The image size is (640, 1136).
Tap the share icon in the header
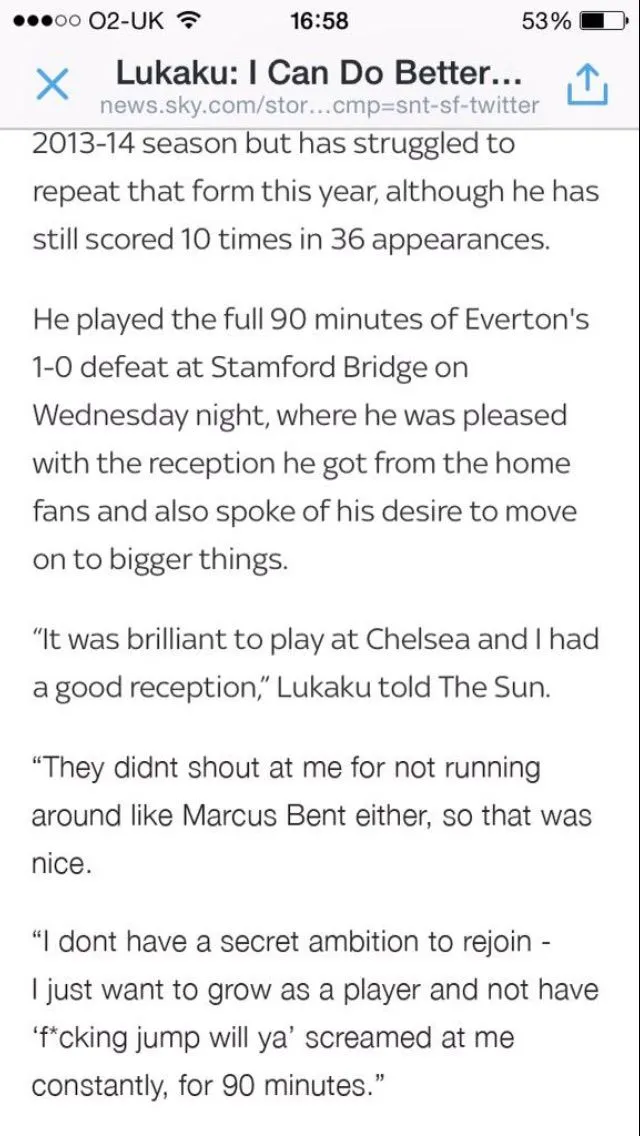click(x=587, y=86)
